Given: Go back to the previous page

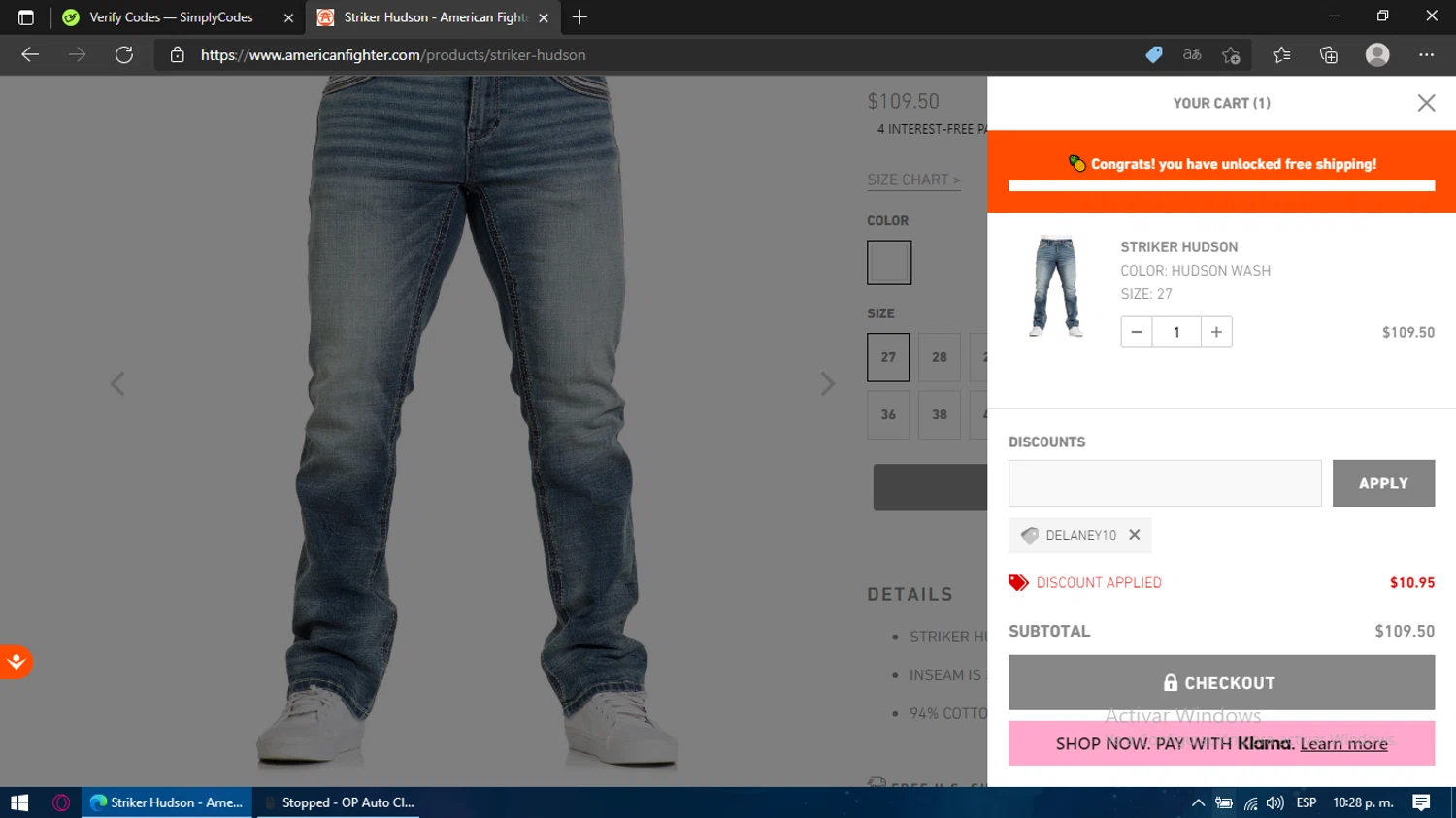Looking at the screenshot, I should coord(30,55).
